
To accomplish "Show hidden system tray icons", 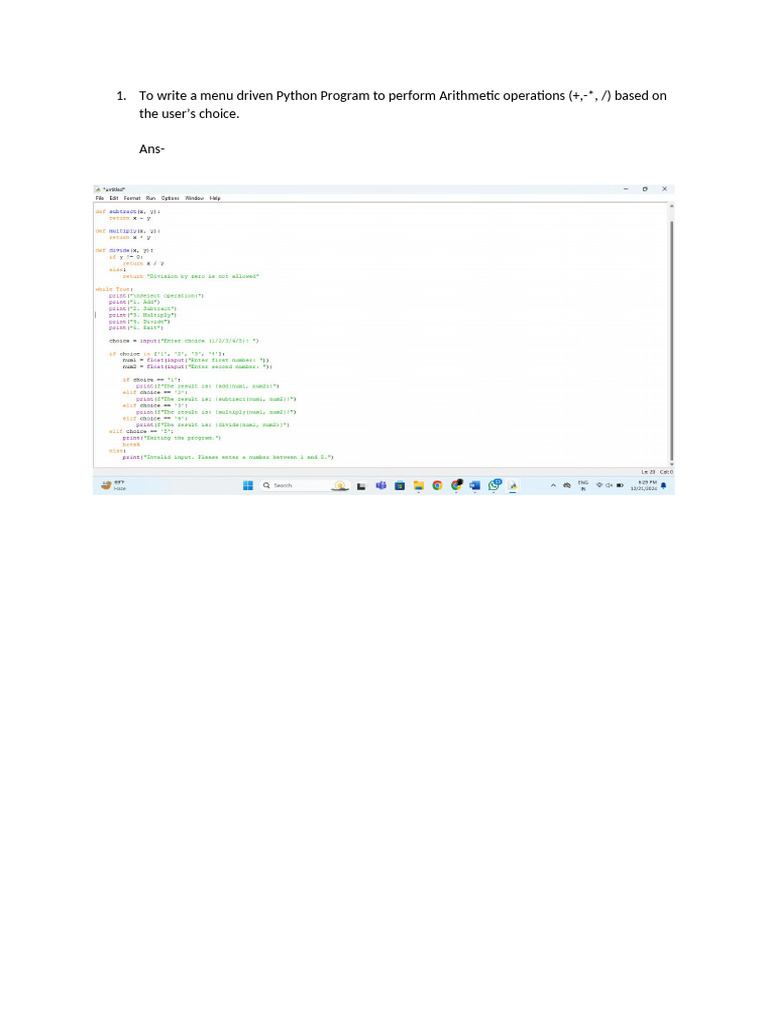I will [x=553, y=485].
